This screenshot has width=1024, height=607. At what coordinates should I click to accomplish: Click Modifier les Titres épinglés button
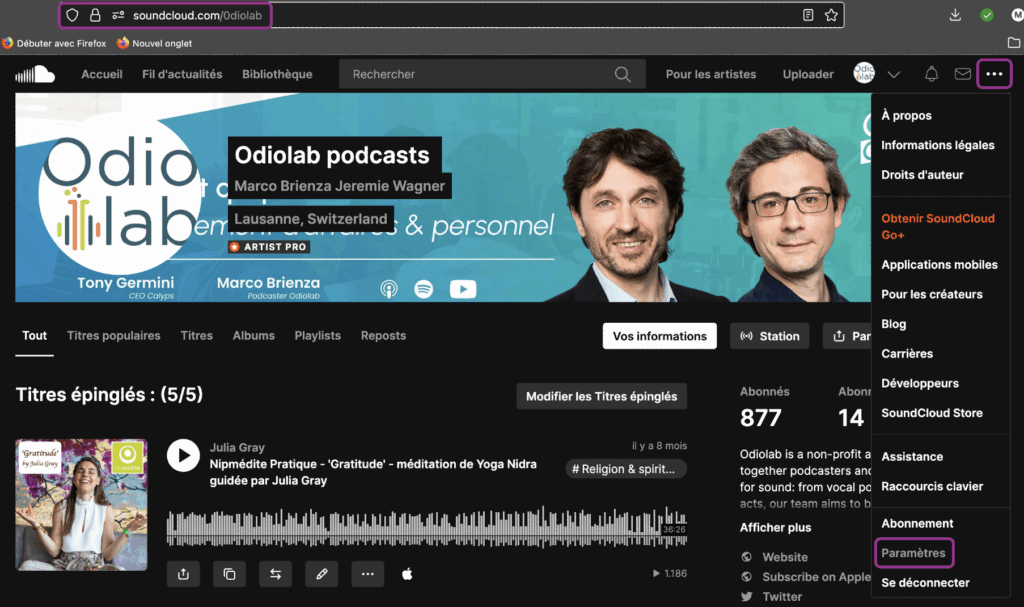(601, 396)
